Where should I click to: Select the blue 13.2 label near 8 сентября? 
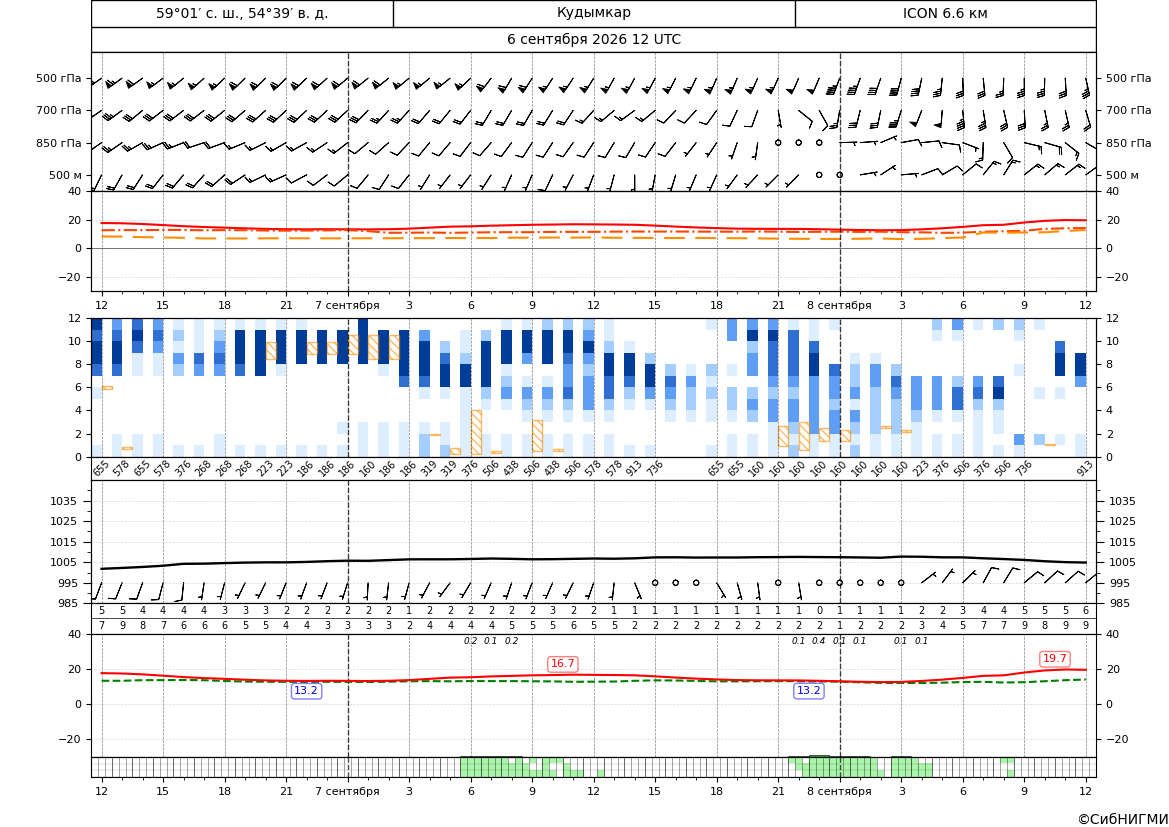(809, 691)
